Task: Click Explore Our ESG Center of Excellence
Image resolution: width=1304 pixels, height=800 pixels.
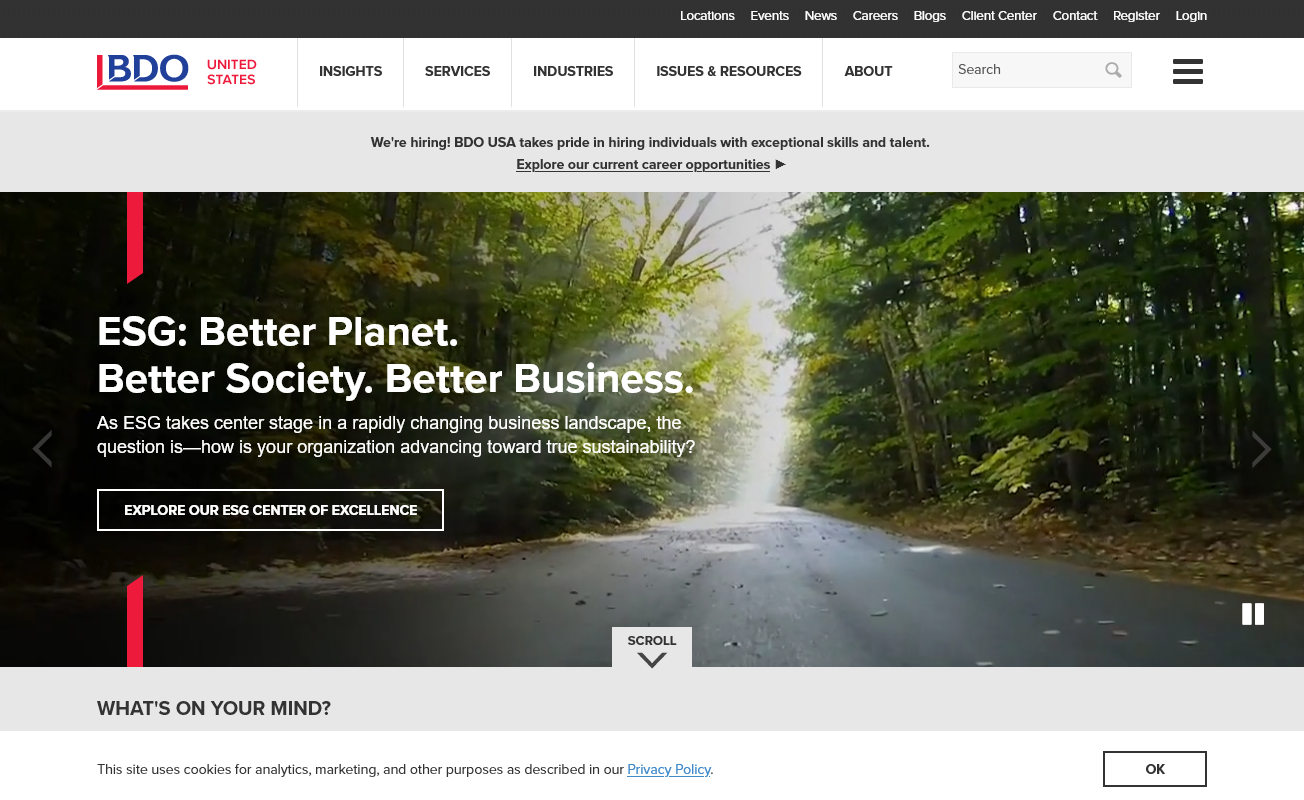Action: point(270,510)
